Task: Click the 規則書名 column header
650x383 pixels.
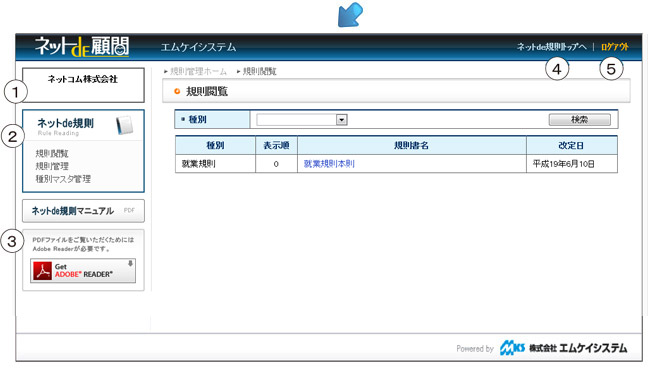Action: 412,145
